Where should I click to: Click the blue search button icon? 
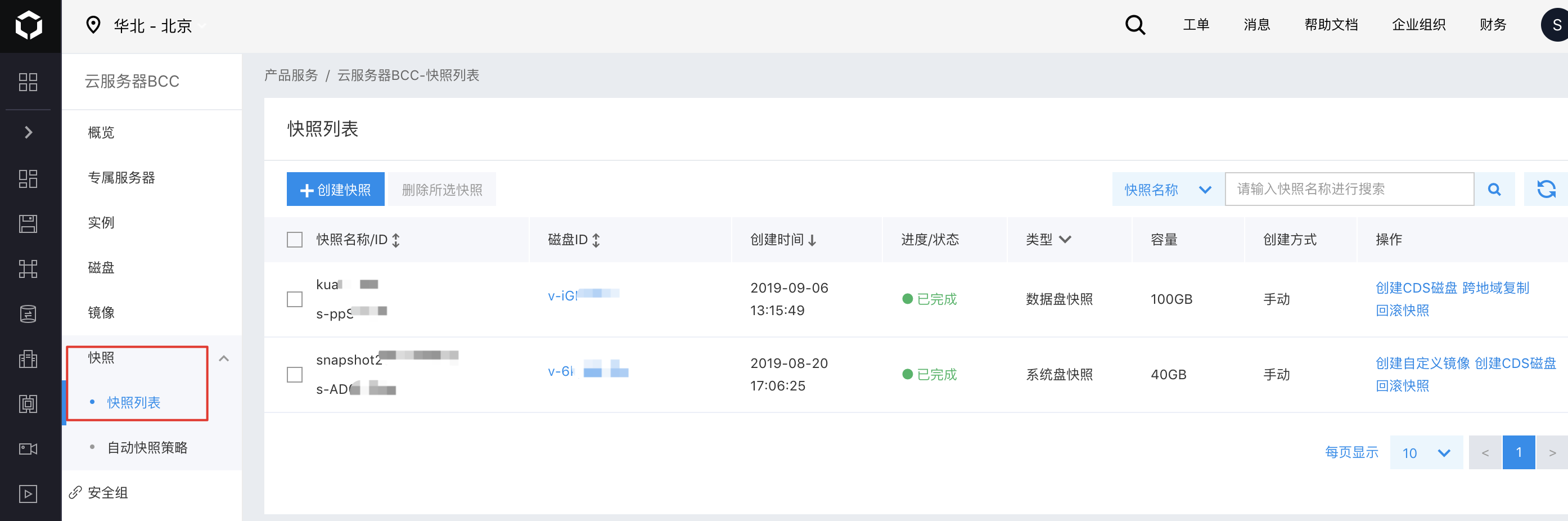click(1494, 189)
